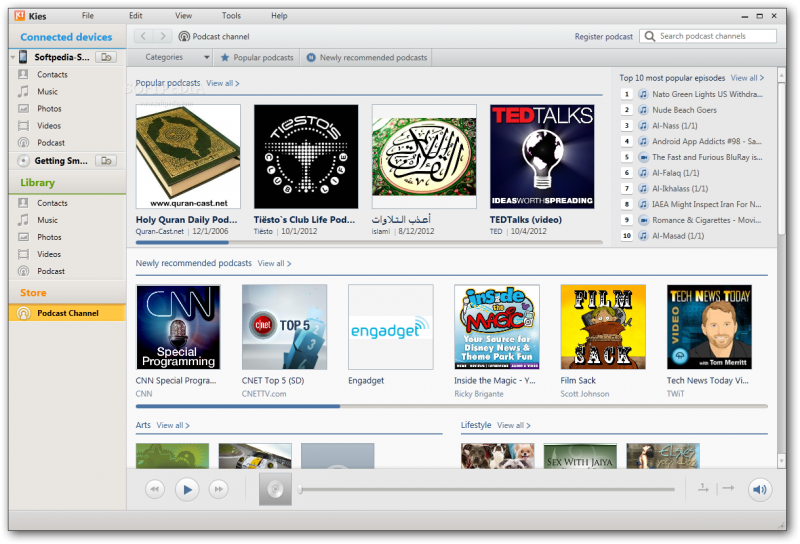Click View all next to Arts
Image resolution: width=800 pixels, height=544 pixels.
point(173,425)
